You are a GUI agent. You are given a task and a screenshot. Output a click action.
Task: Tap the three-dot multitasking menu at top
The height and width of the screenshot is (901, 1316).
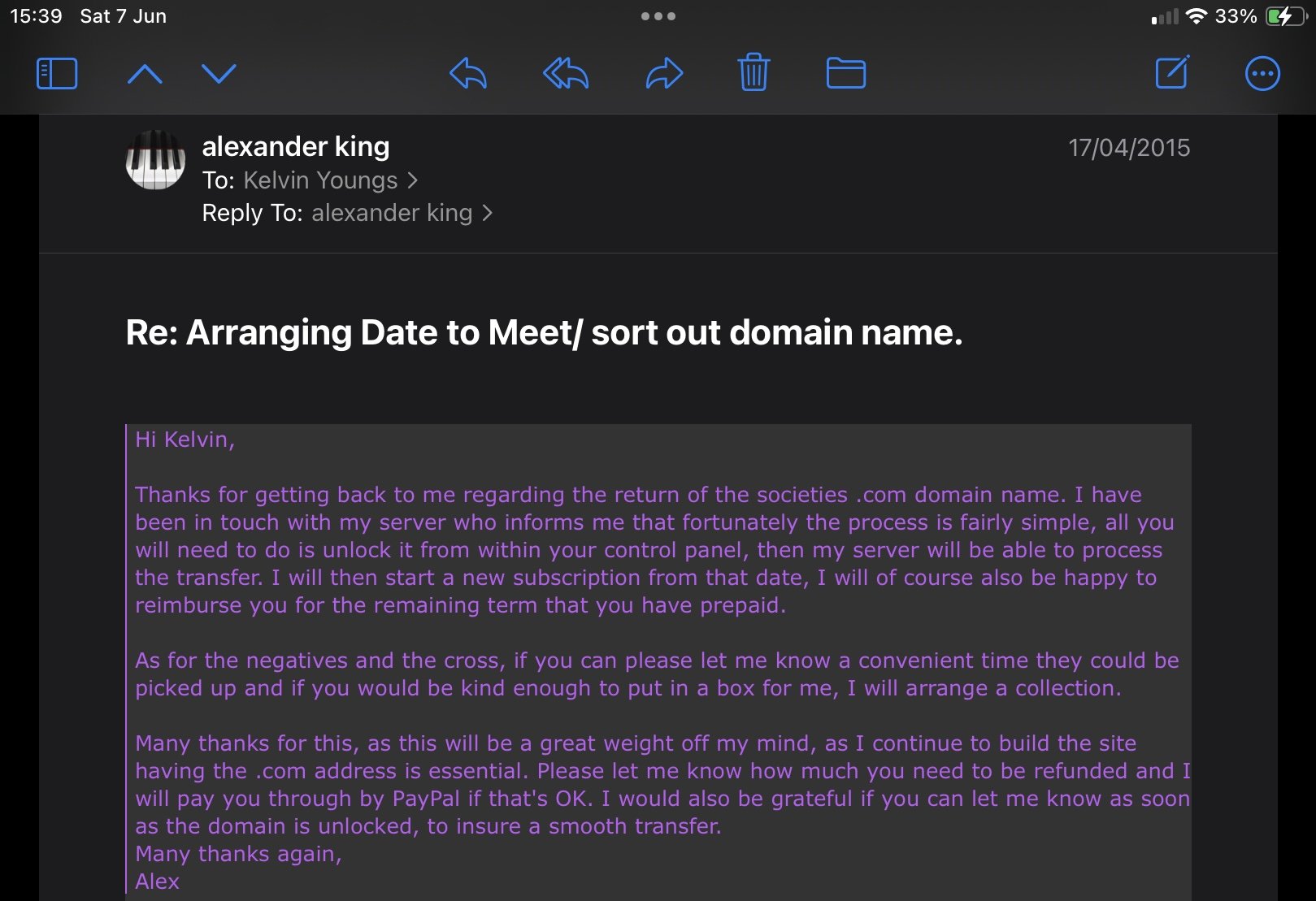pos(658,16)
